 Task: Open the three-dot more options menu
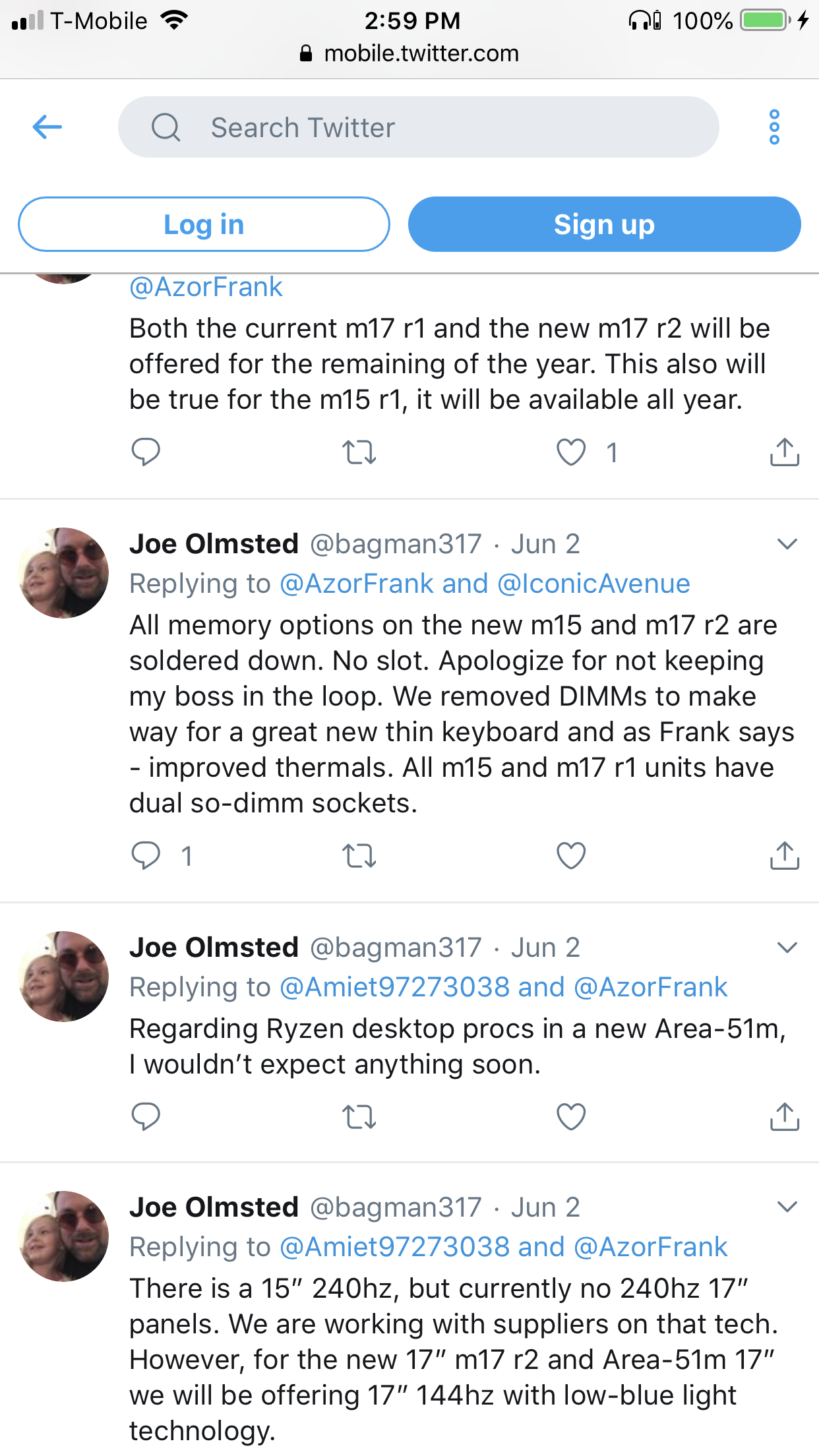pos(774,127)
